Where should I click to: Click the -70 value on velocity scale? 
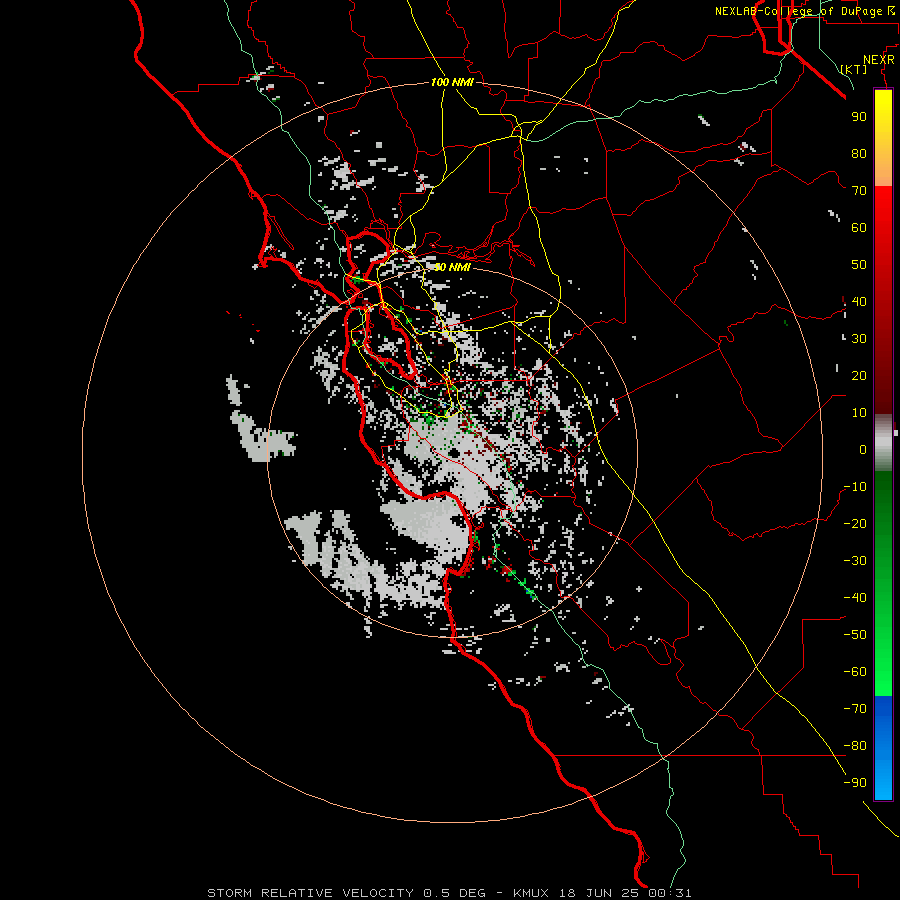point(855,709)
